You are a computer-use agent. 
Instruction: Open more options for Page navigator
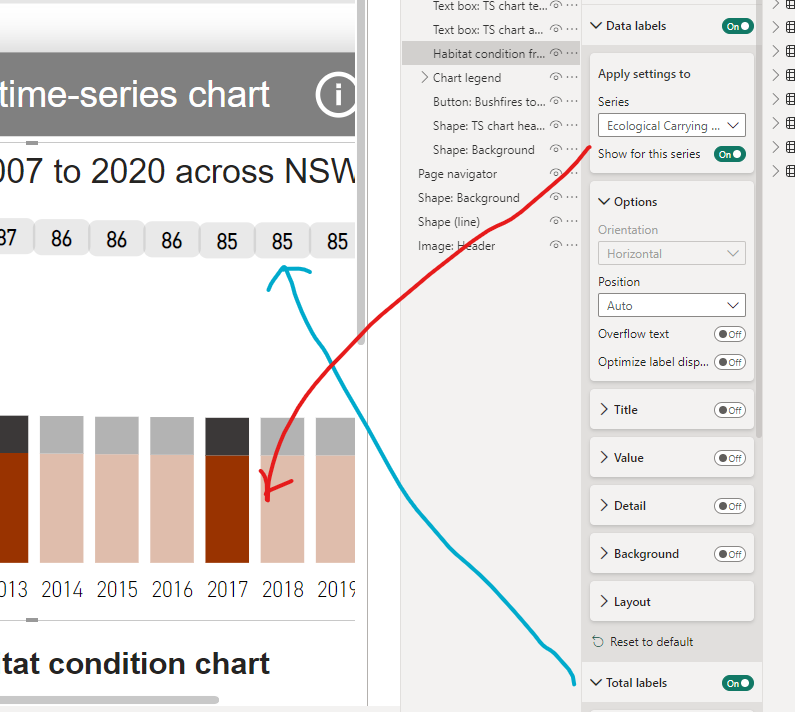tap(572, 173)
